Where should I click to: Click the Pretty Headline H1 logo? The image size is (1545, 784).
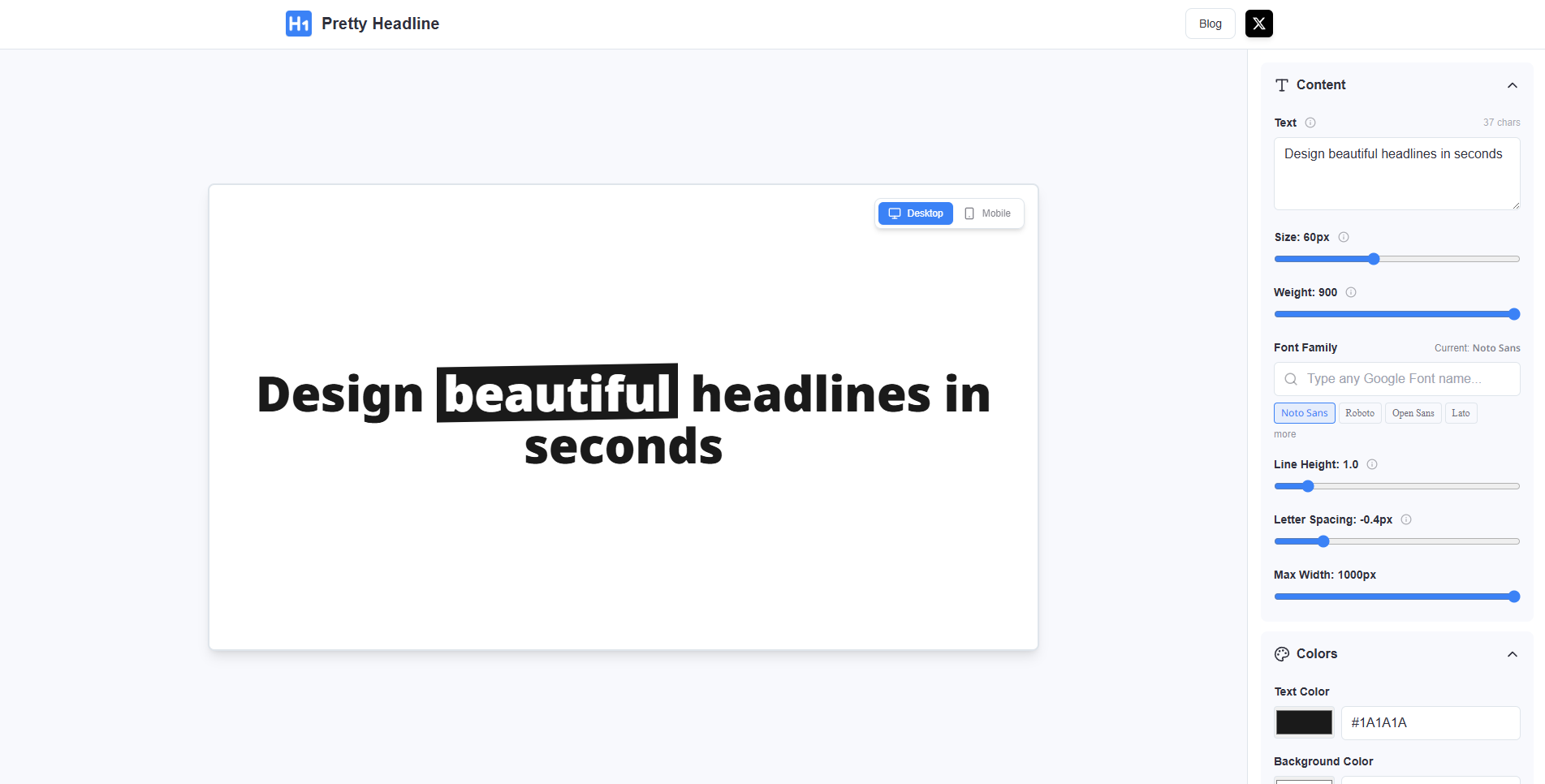coord(298,24)
